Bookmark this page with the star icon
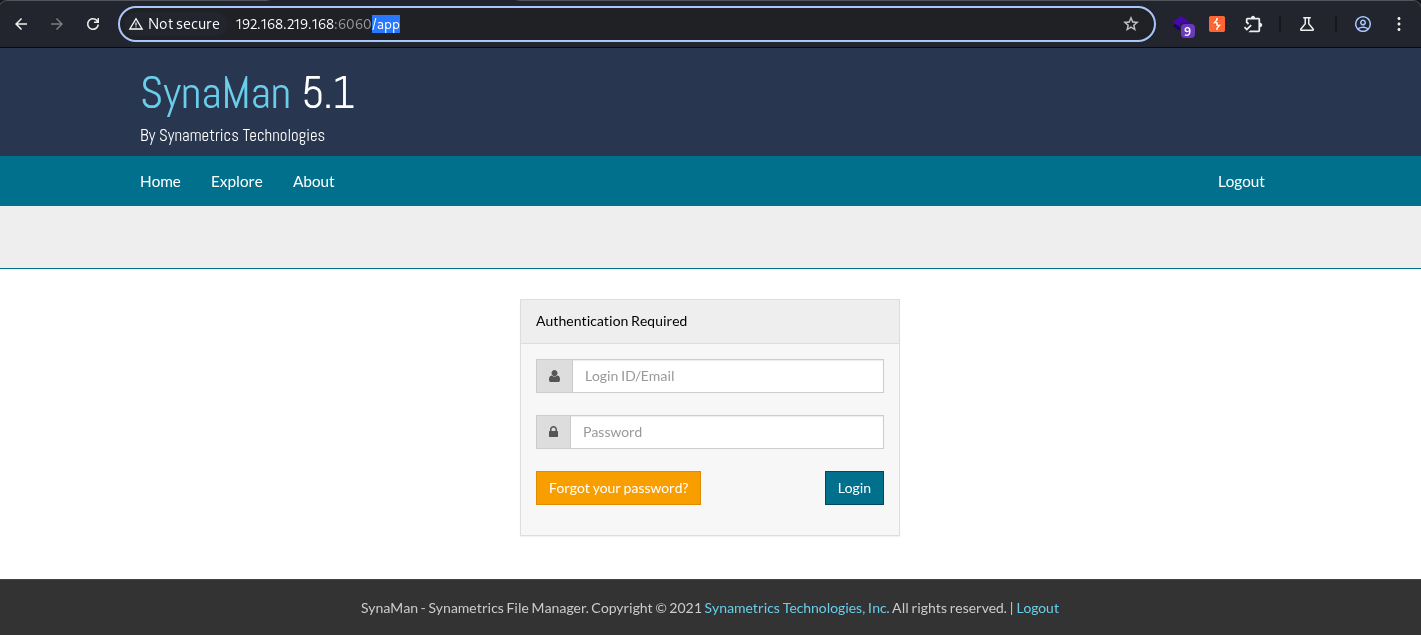 pos(1131,24)
